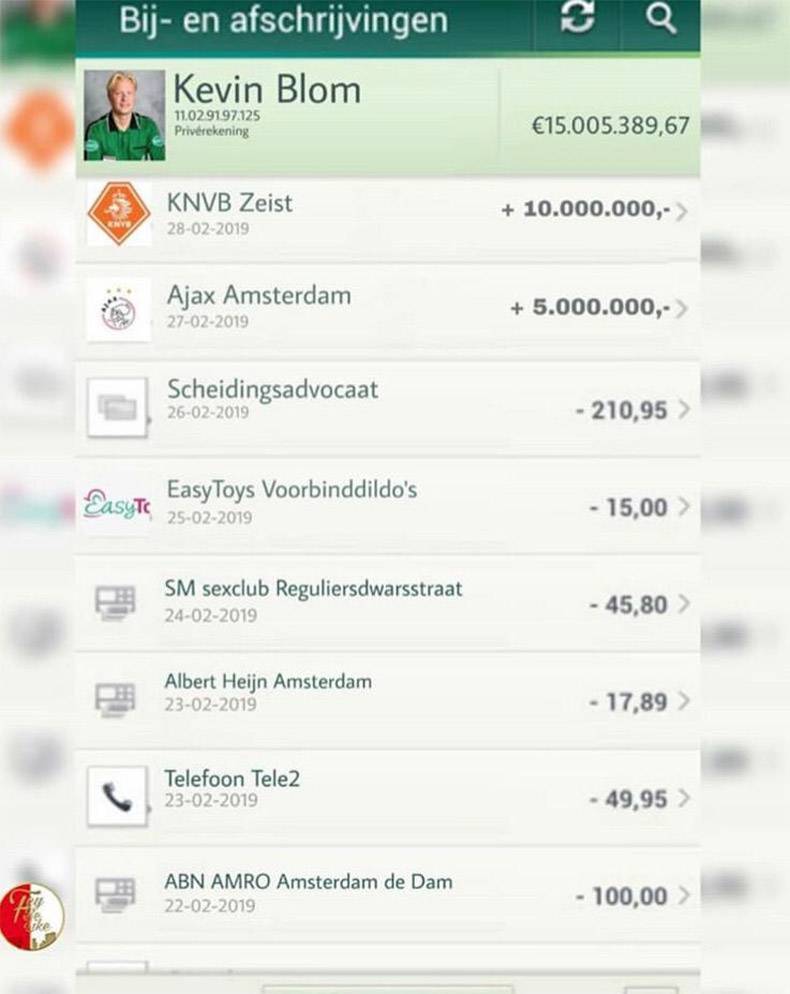Click the Ajax Amsterdam club logo
Screen dimensions: 790x994
tap(119, 310)
